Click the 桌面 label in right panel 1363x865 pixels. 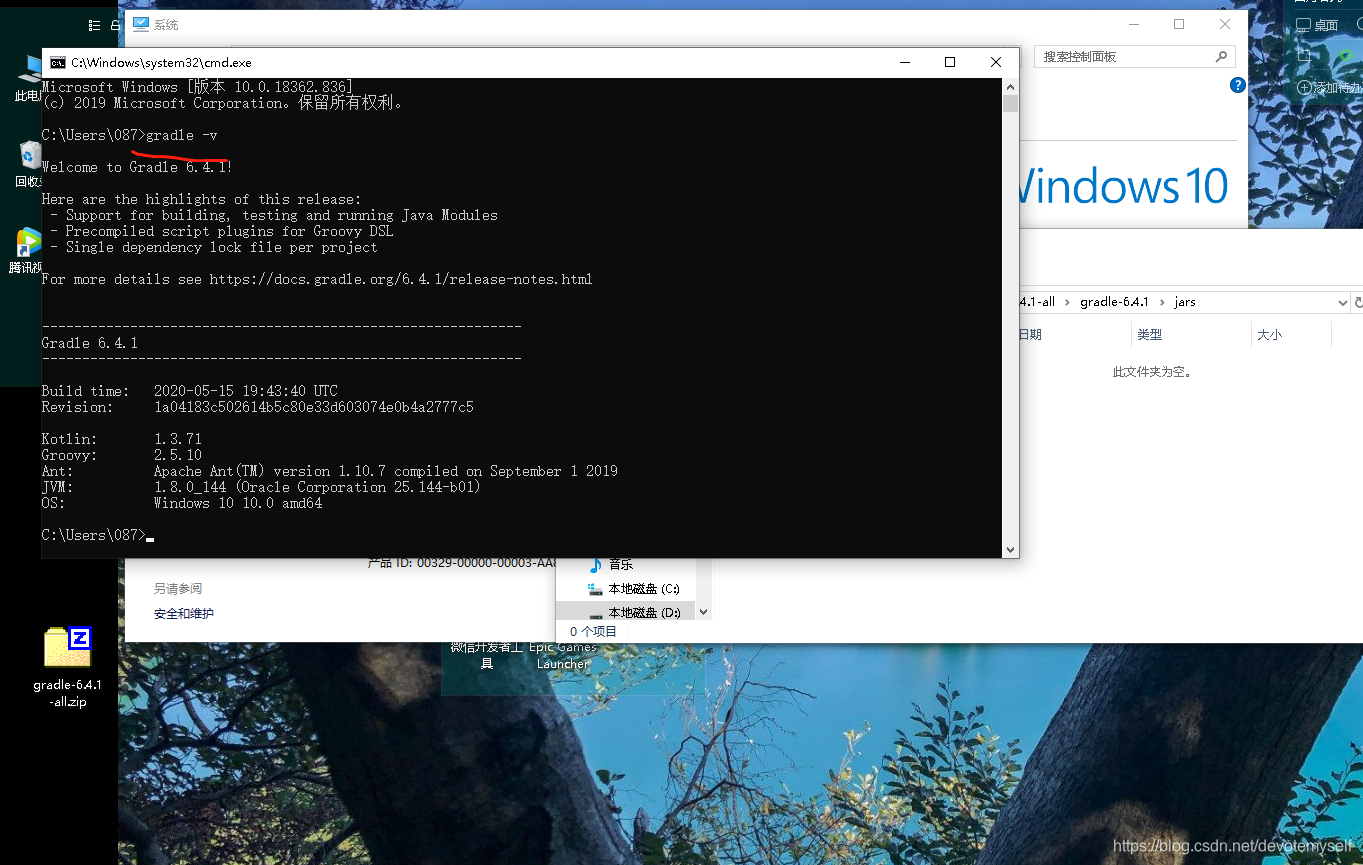tap(1326, 25)
